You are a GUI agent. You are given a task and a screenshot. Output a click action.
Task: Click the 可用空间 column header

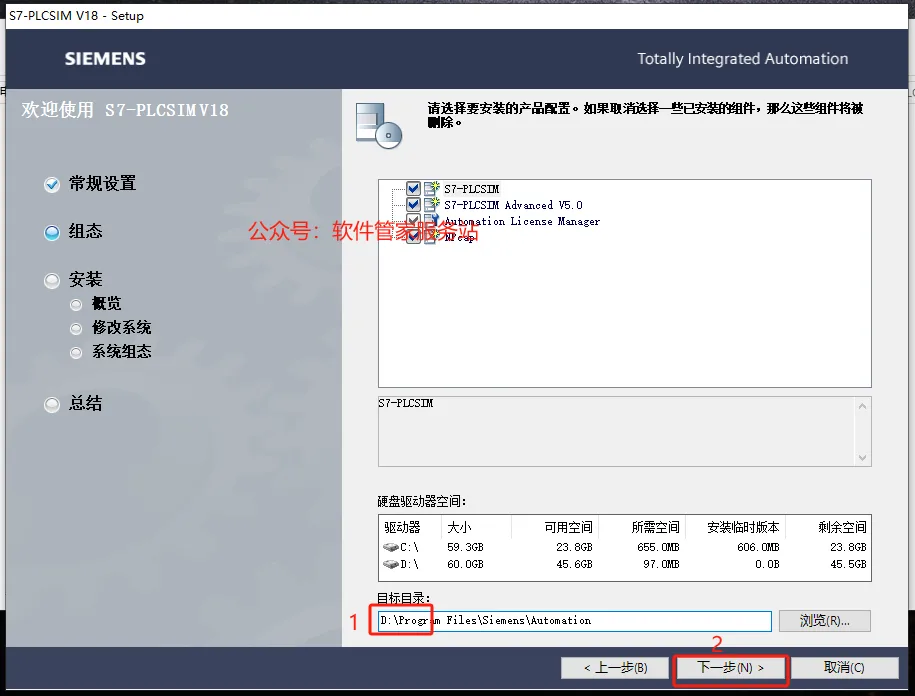click(568, 527)
